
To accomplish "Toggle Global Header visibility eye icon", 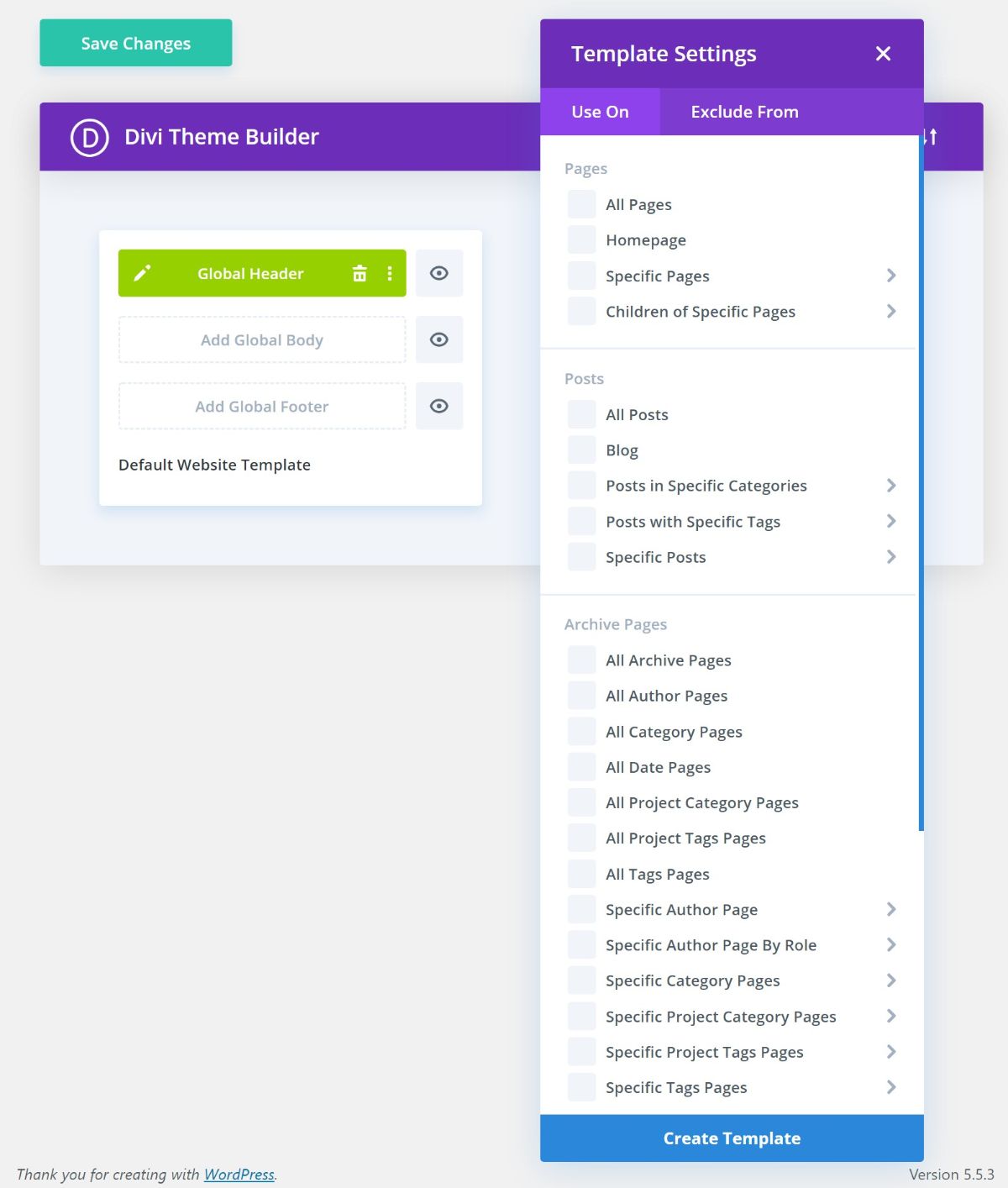I will [x=438, y=273].
